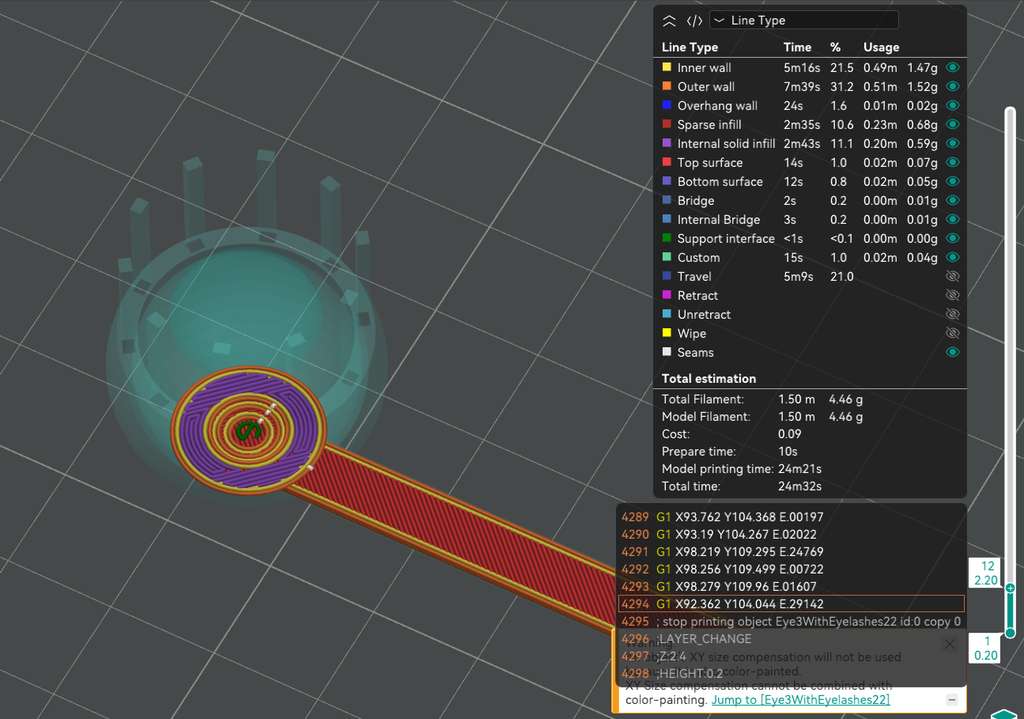Screen dimensions: 1024x719
Task: Click the Model printing time value 24m21s
Action: (x=800, y=469)
